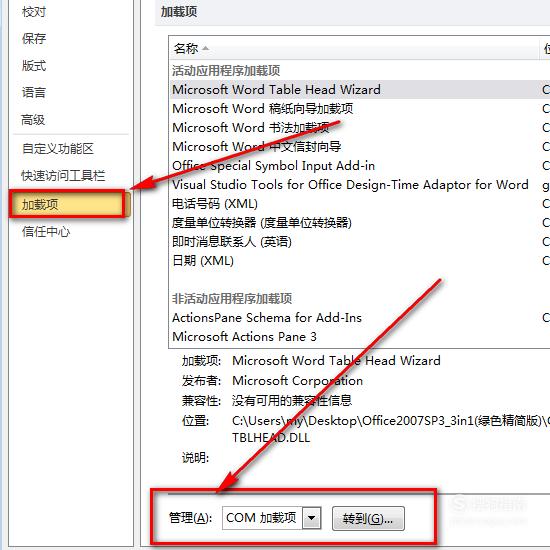550x550 pixels.
Task: Open the 保存 options category
Action: tap(34, 39)
